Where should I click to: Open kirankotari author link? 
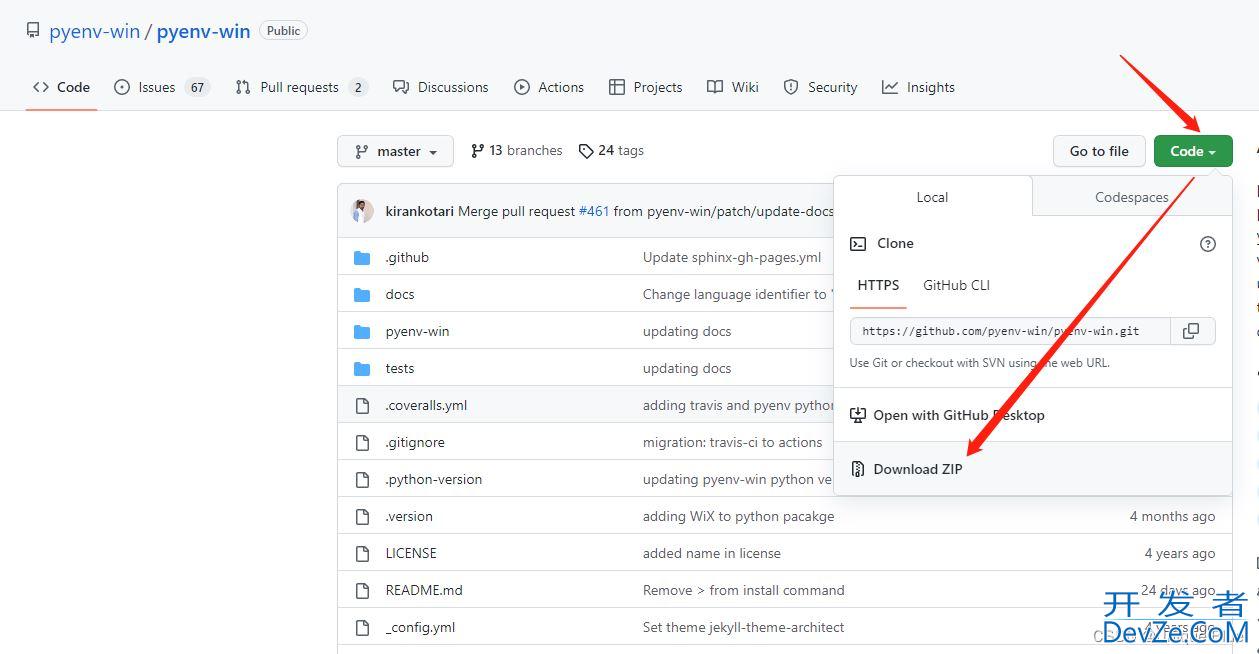tap(419, 211)
